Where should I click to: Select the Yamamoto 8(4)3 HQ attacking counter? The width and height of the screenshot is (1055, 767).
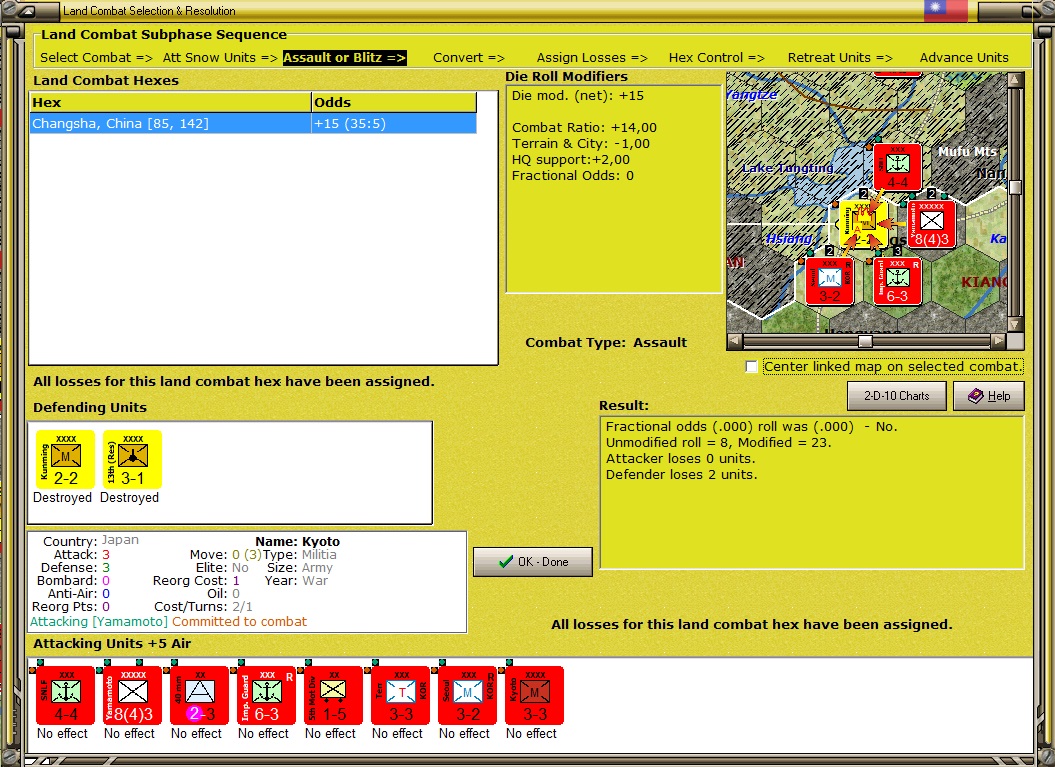[x=133, y=696]
